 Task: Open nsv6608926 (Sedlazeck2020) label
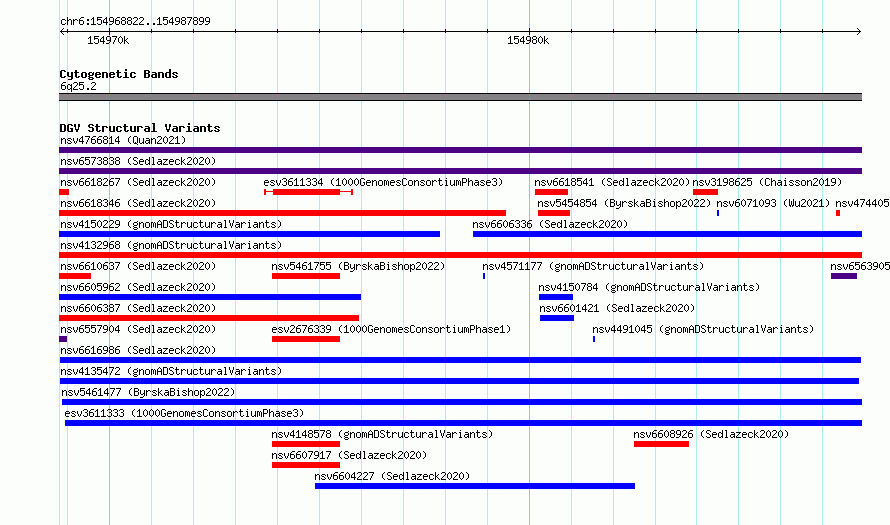pyautogui.click(x=711, y=434)
